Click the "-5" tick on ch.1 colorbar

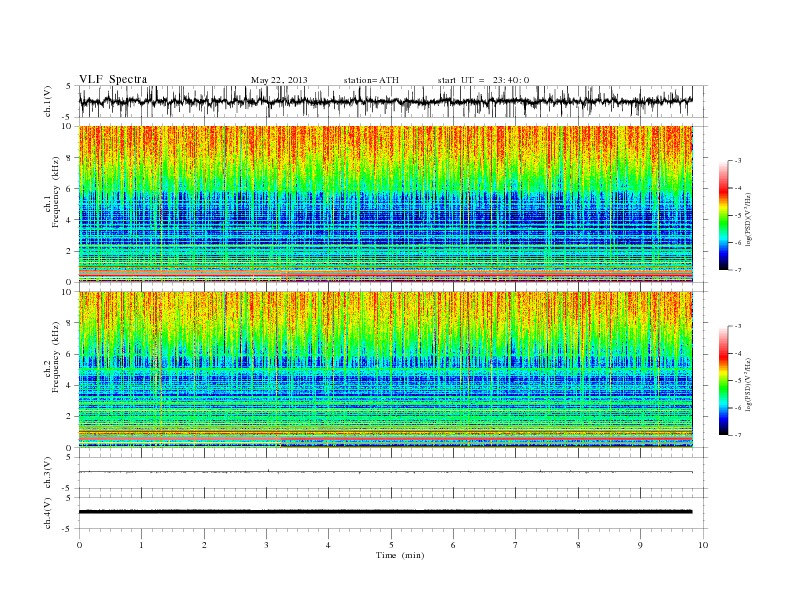[x=738, y=216]
